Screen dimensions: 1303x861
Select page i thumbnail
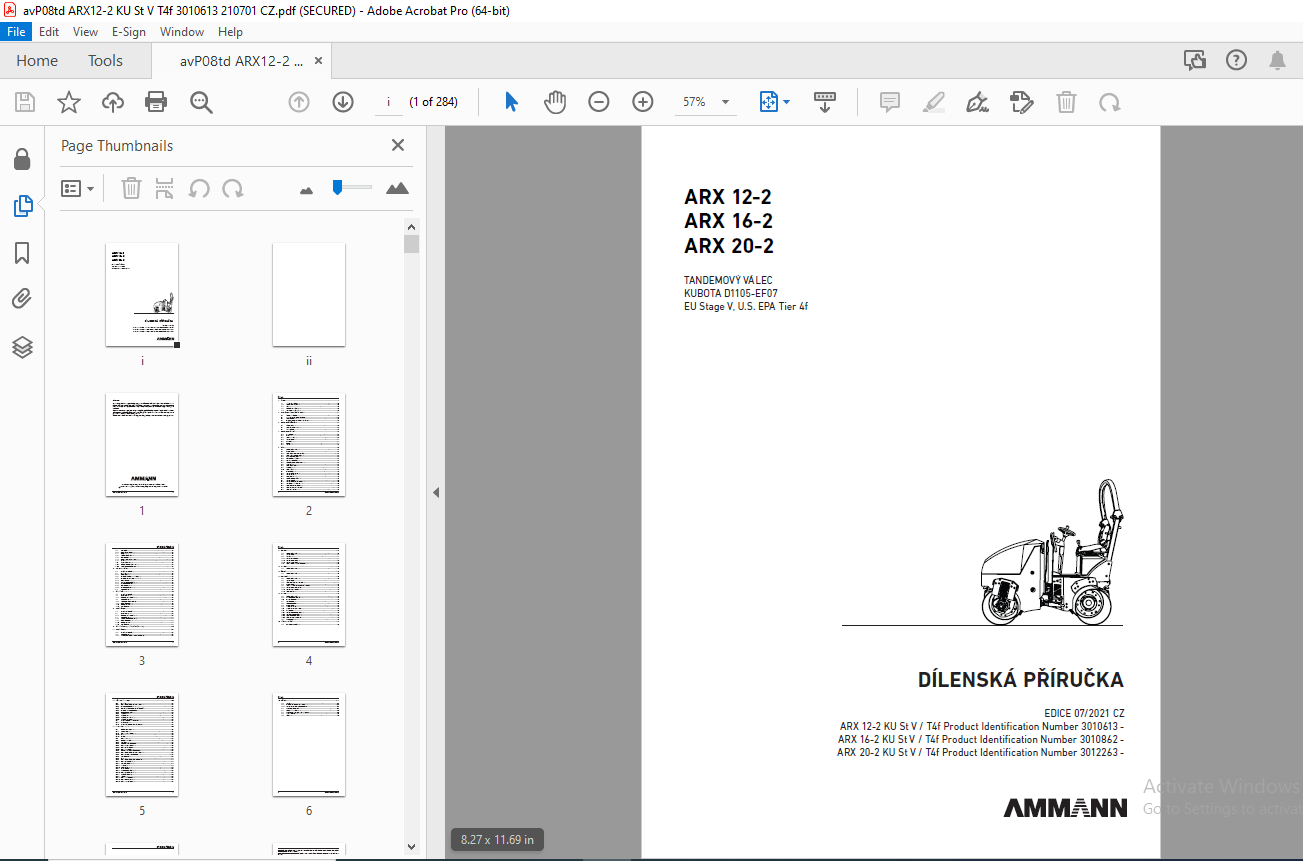pyautogui.click(x=142, y=295)
